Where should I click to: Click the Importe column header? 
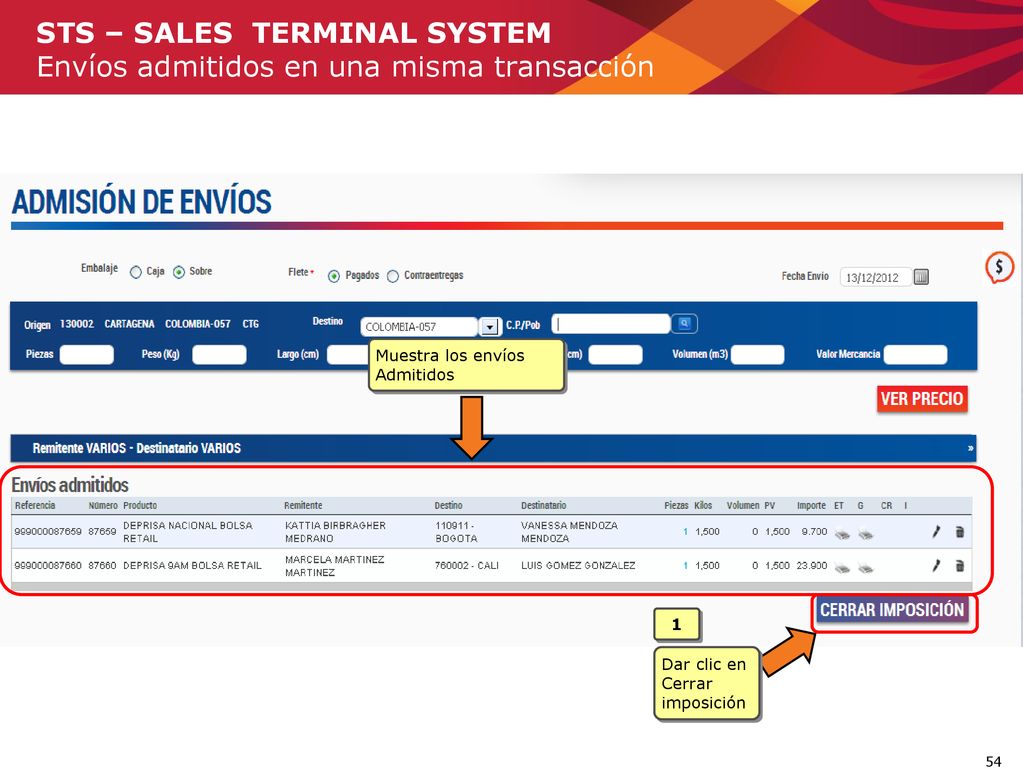pos(811,506)
